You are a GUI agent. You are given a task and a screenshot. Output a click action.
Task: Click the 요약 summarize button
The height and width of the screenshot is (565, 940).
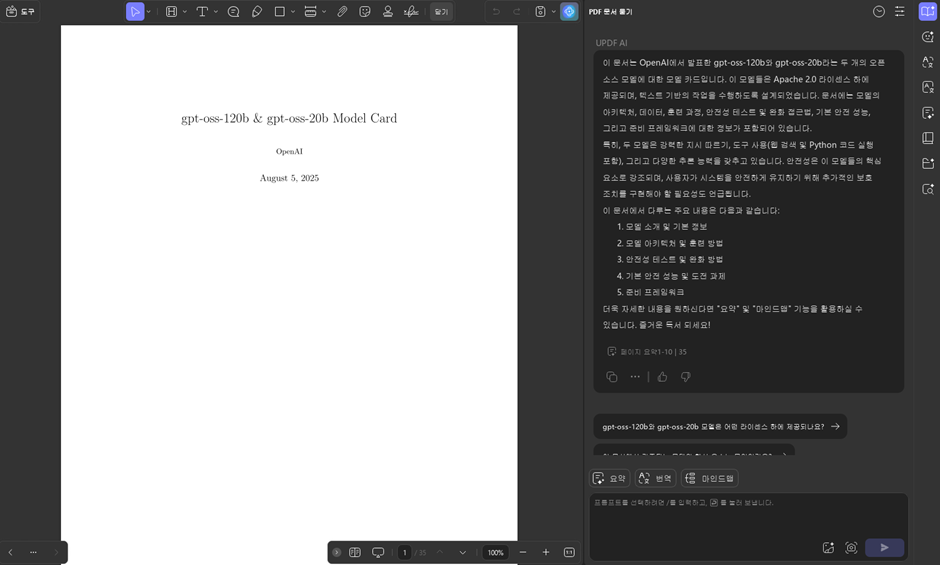pos(610,478)
